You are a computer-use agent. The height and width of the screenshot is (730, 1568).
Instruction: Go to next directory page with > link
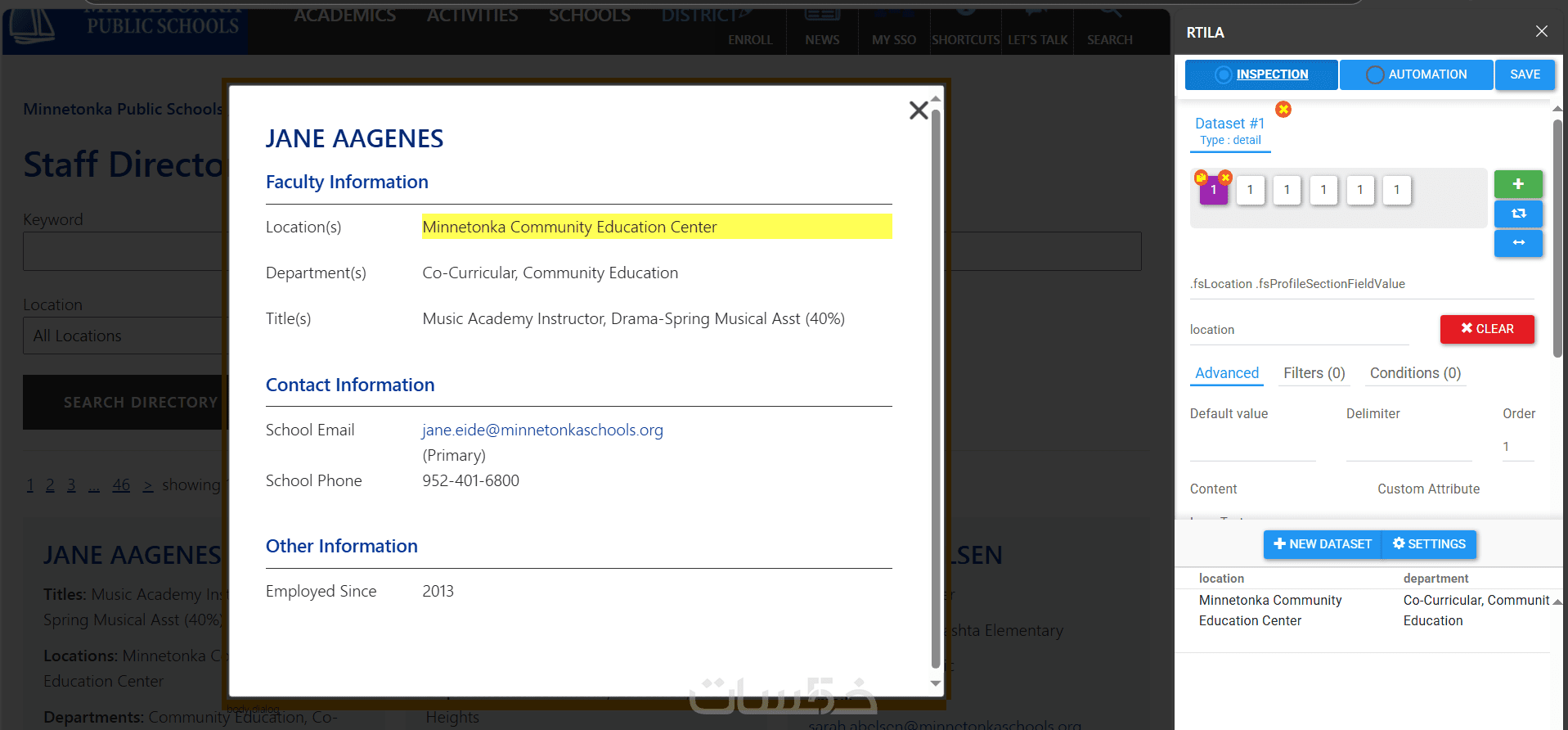point(148,485)
